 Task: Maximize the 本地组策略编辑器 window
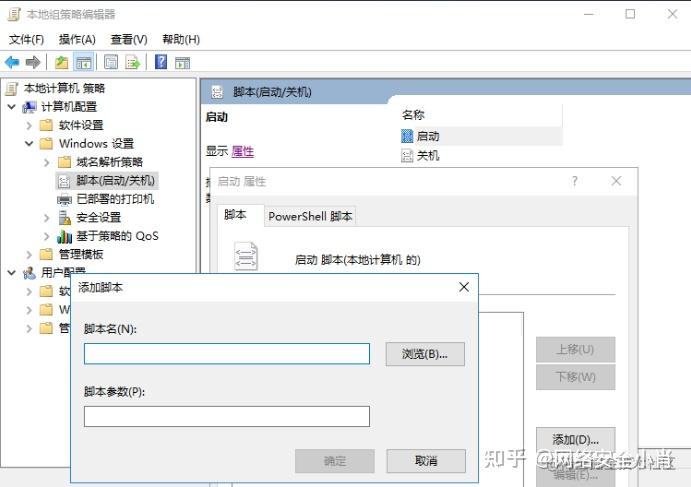pos(630,14)
